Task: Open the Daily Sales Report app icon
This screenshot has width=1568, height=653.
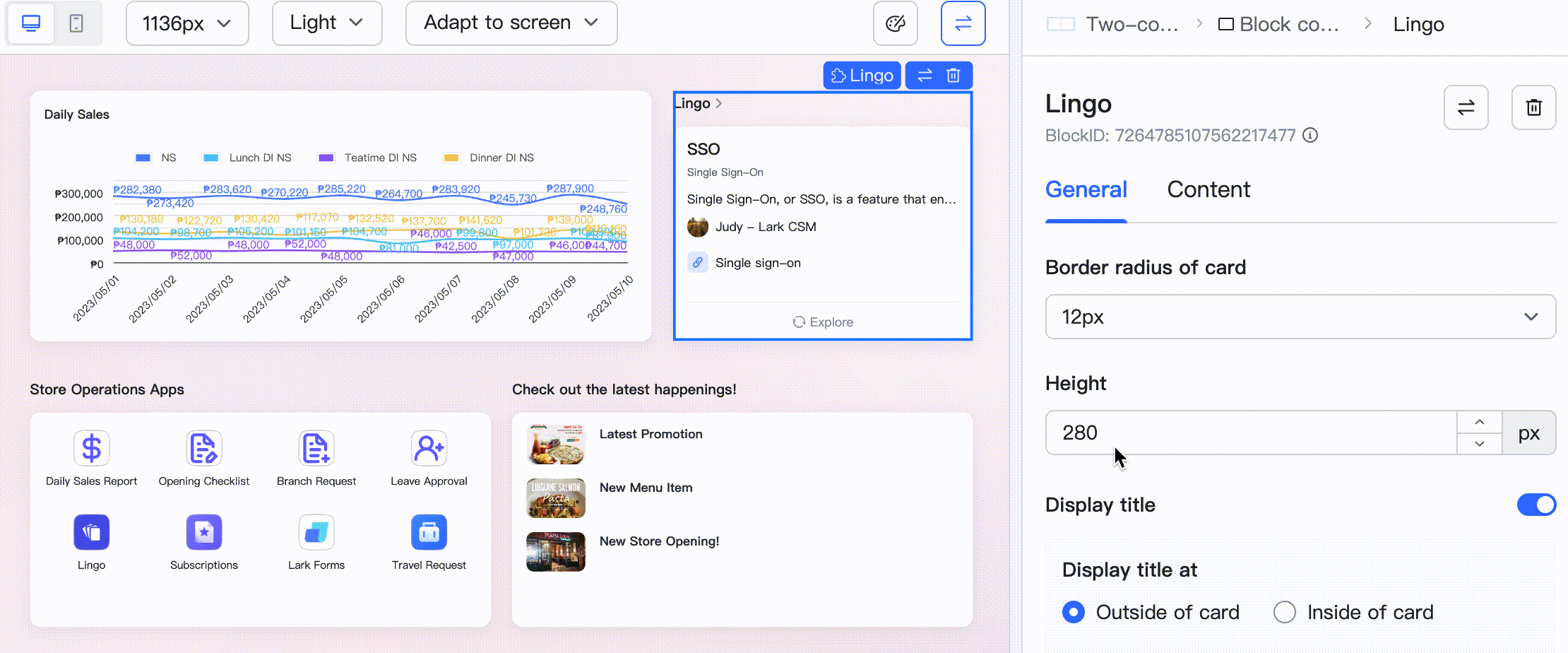Action: pyautogui.click(x=92, y=449)
